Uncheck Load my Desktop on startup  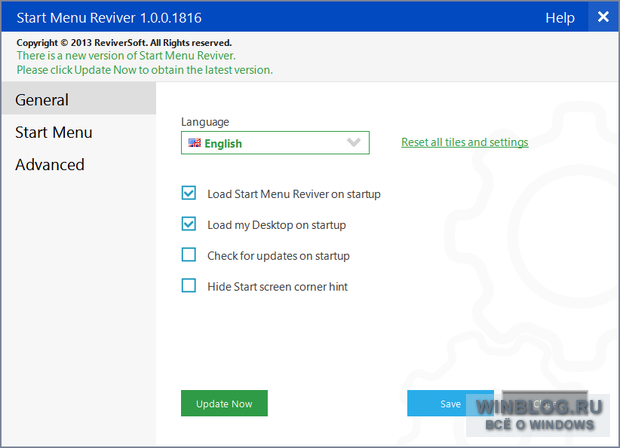[x=189, y=224]
